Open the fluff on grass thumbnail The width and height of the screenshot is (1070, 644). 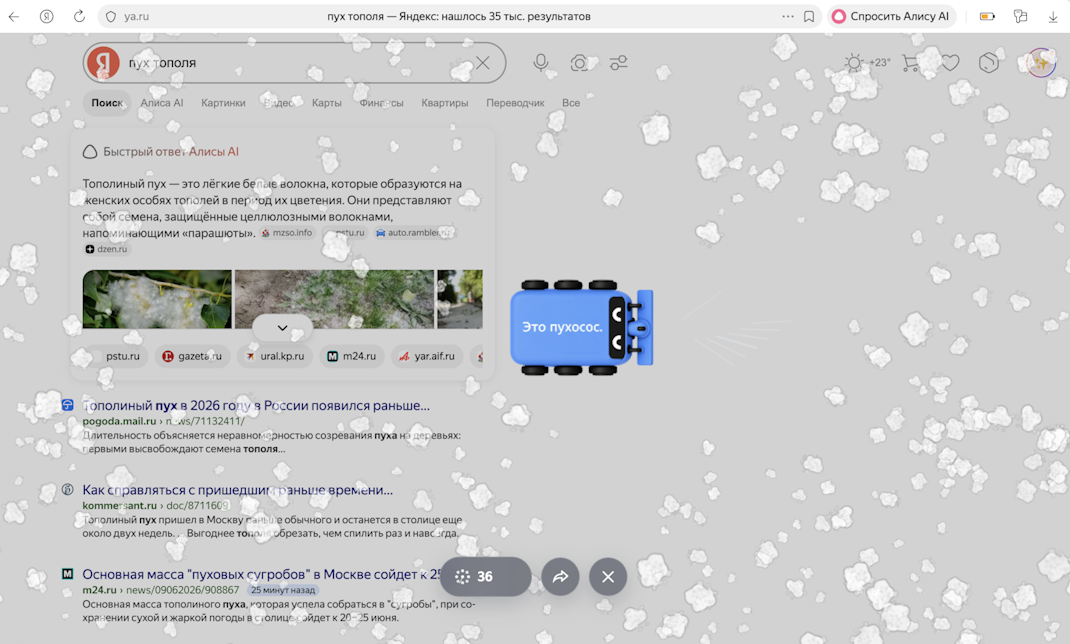pyautogui.click(x=334, y=299)
